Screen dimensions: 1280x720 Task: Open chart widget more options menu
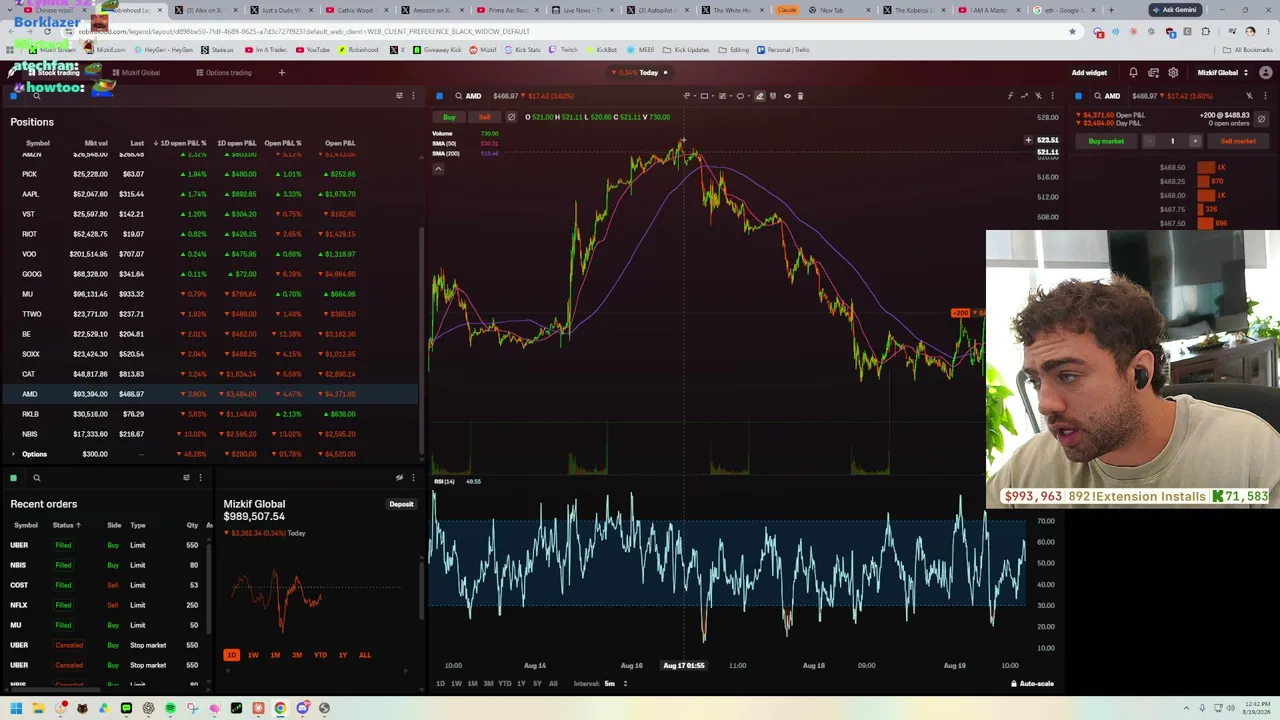(x=1052, y=96)
